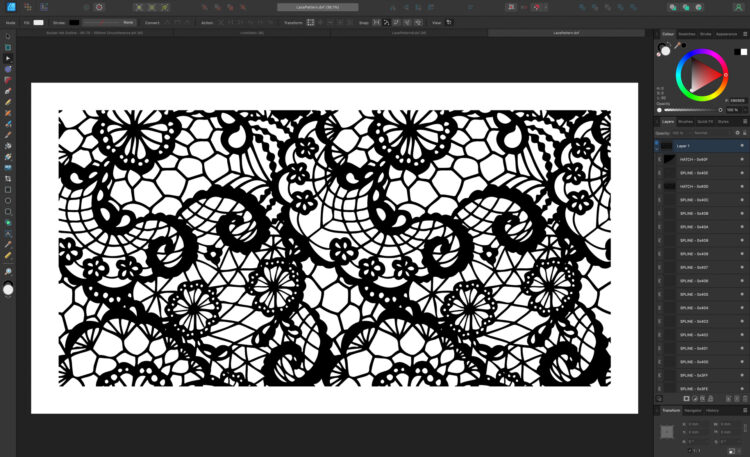750x457 pixels.
Task: Toggle visibility of SPLINE - 0x40E layer
Action: (x=742, y=173)
